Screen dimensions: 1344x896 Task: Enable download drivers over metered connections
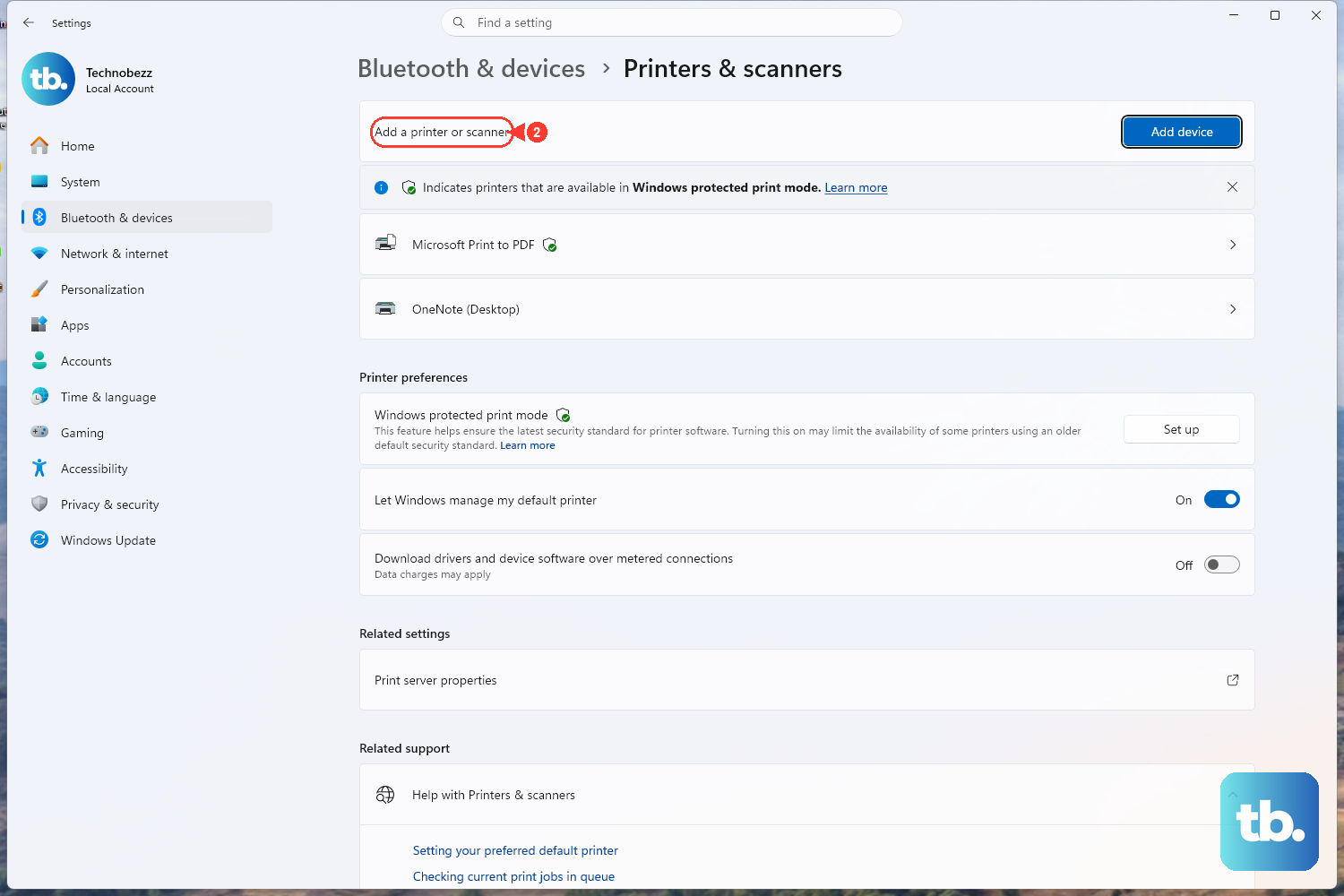click(1222, 564)
